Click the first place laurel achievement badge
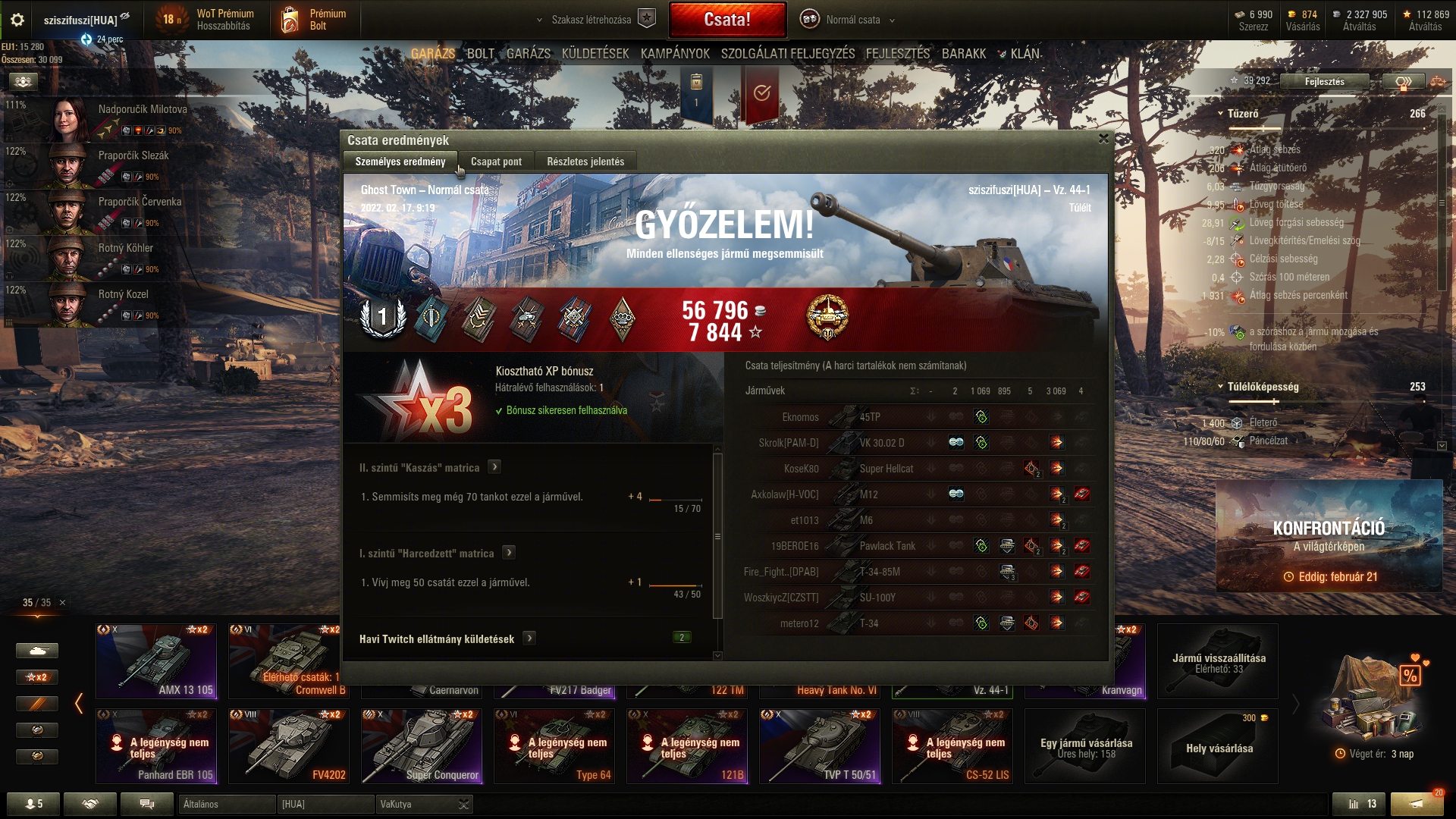The image size is (1456, 819). (x=382, y=317)
